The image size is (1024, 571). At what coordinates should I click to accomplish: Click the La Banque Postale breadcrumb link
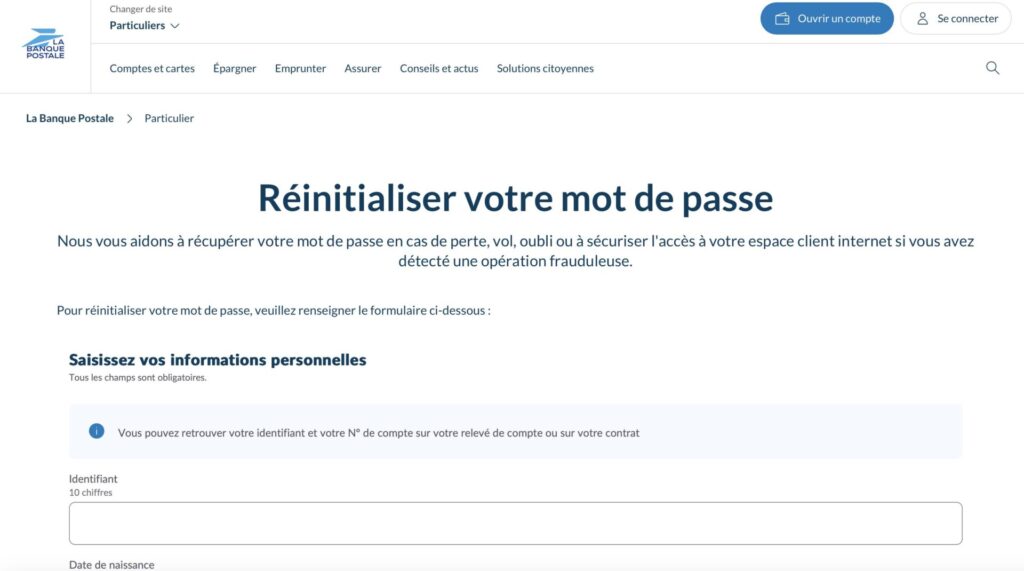tap(70, 118)
